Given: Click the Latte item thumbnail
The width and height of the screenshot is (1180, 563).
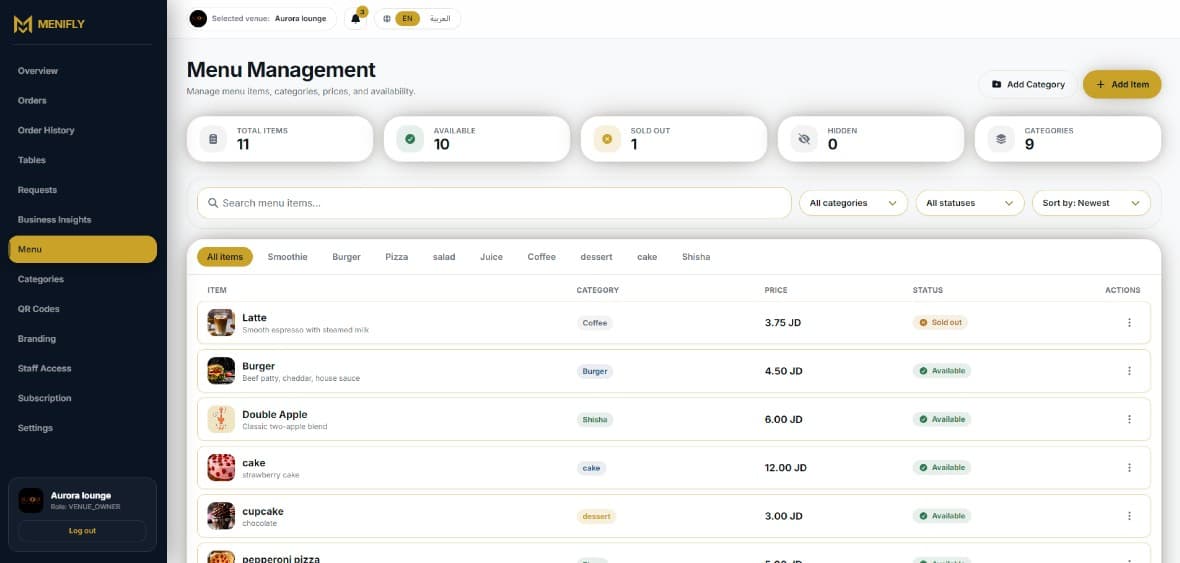Looking at the screenshot, I should [221, 323].
